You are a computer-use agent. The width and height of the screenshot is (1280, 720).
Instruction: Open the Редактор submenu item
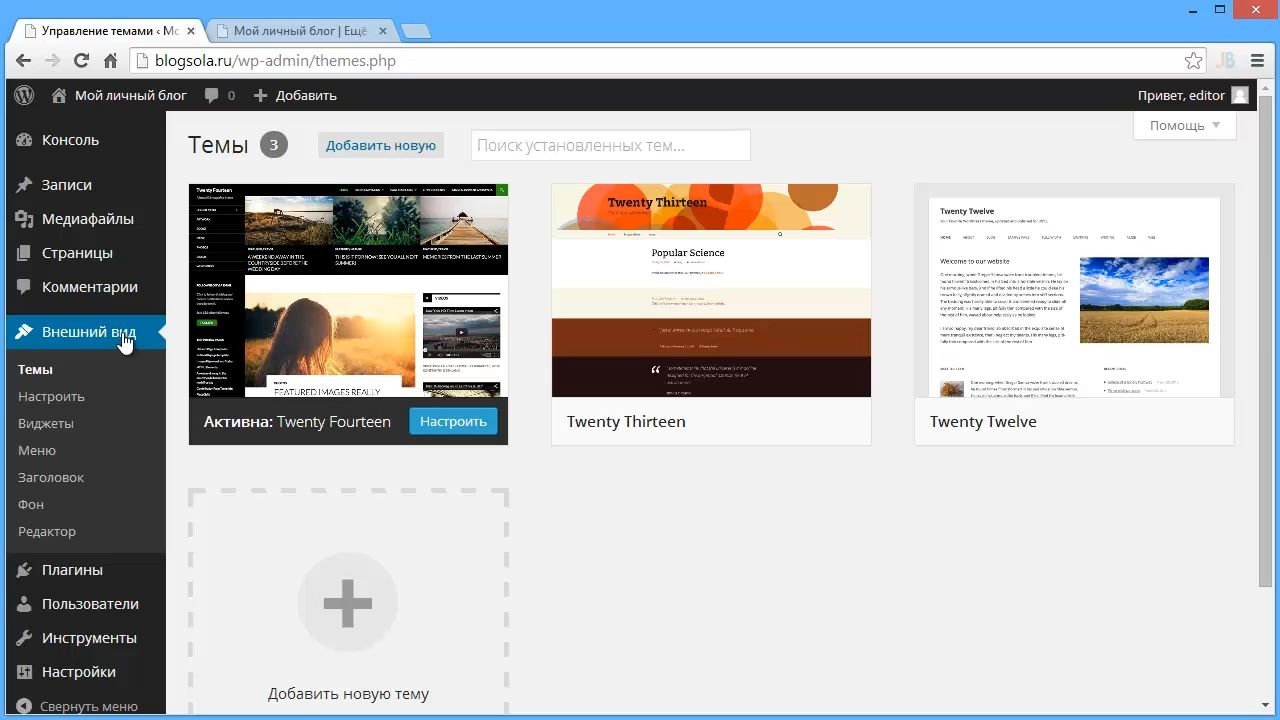tap(47, 531)
